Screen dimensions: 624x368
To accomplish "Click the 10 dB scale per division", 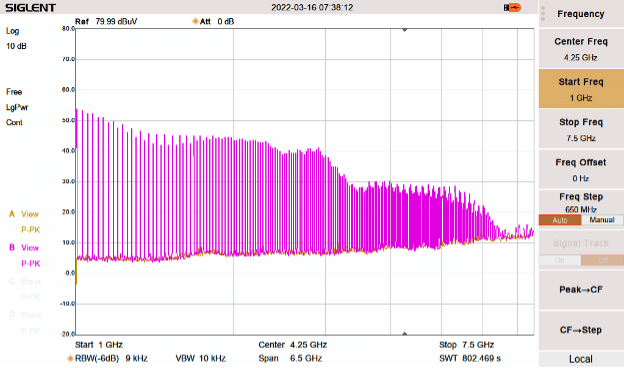I will tap(16, 46).
